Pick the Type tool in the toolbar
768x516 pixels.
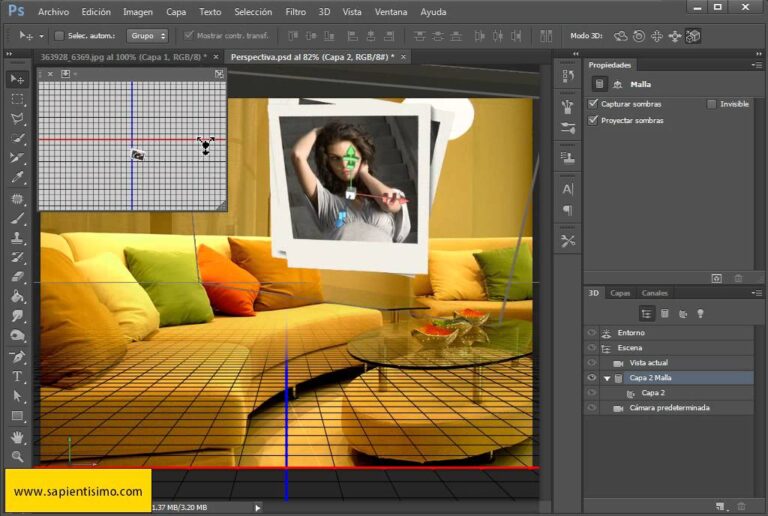click(17, 376)
